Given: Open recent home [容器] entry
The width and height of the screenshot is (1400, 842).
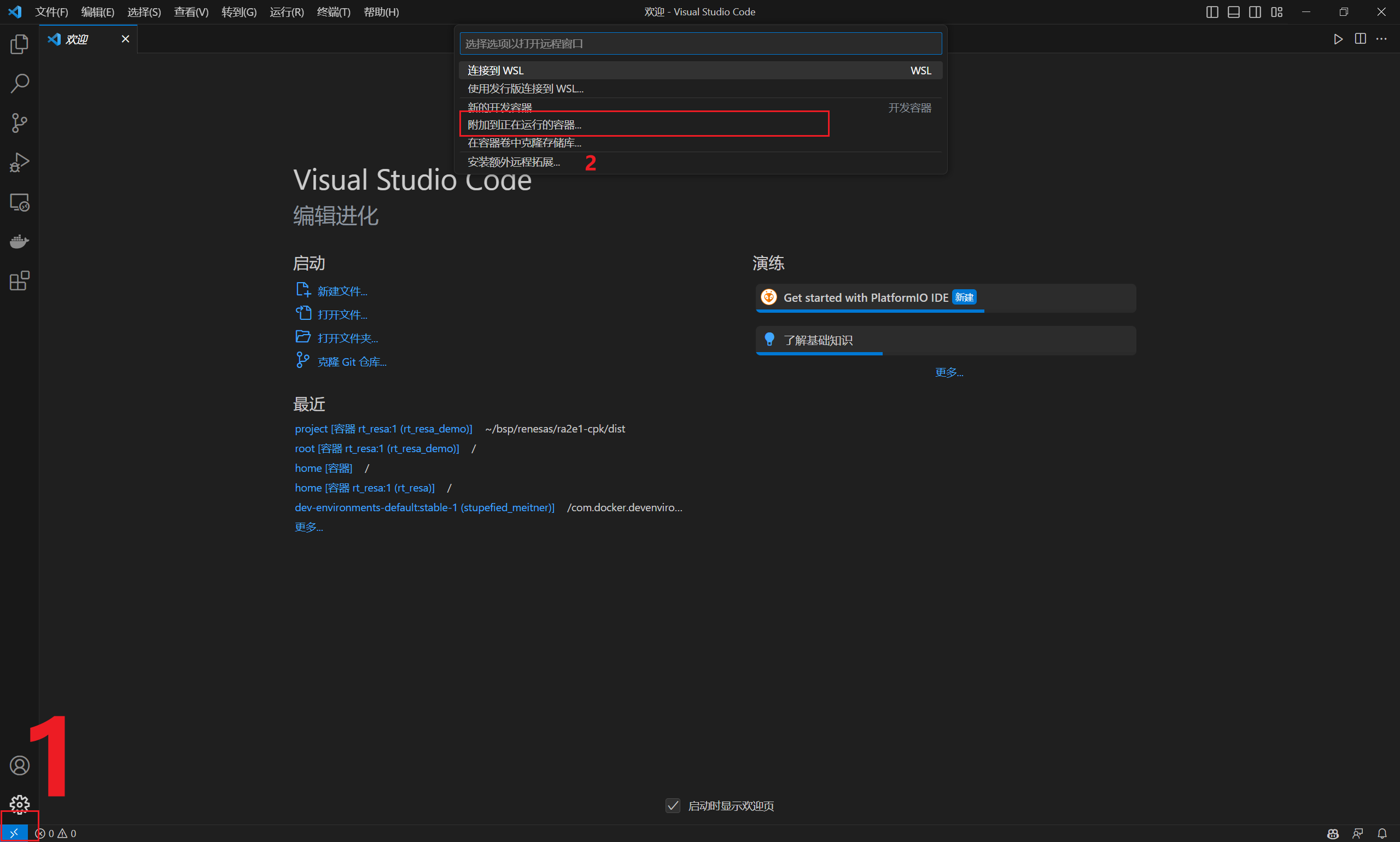Looking at the screenshot, I should [323, 468].
